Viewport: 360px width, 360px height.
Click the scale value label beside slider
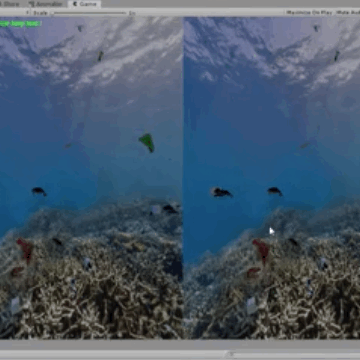132,13
